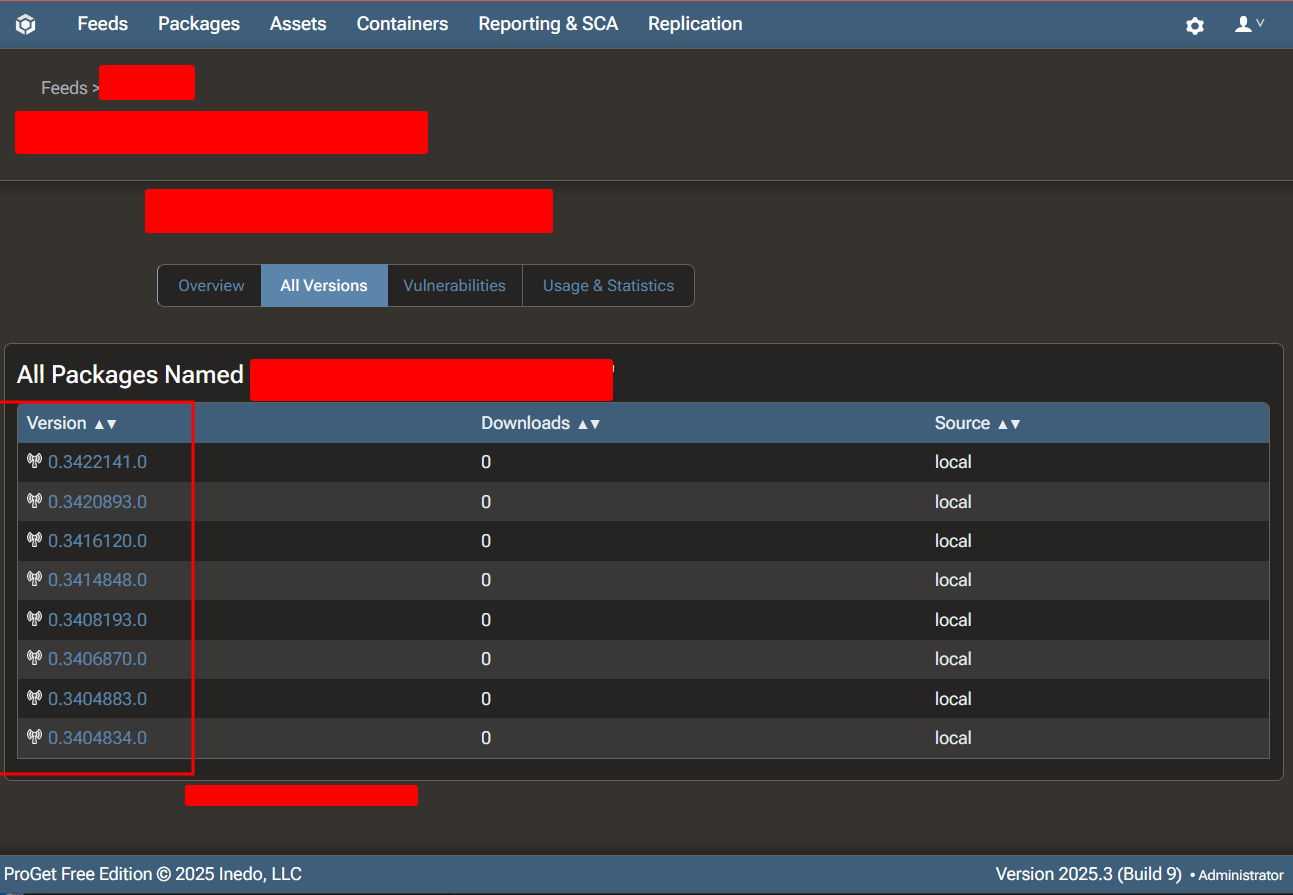This screenshot has height=895, width=1293.
Task: Click the package icon beside version 0.3404883.0
Action: tap(34, 698)
